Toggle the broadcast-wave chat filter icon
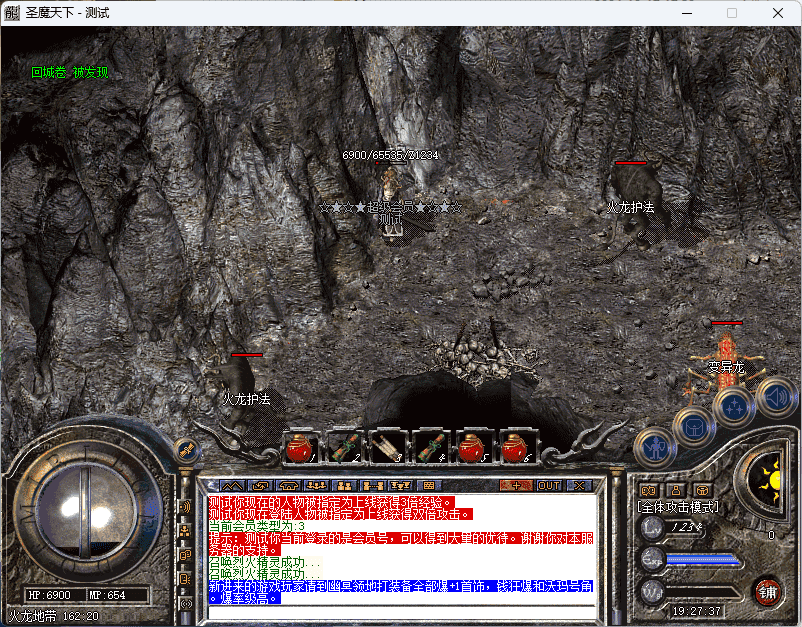802x627 pixels. pos(185,507)
